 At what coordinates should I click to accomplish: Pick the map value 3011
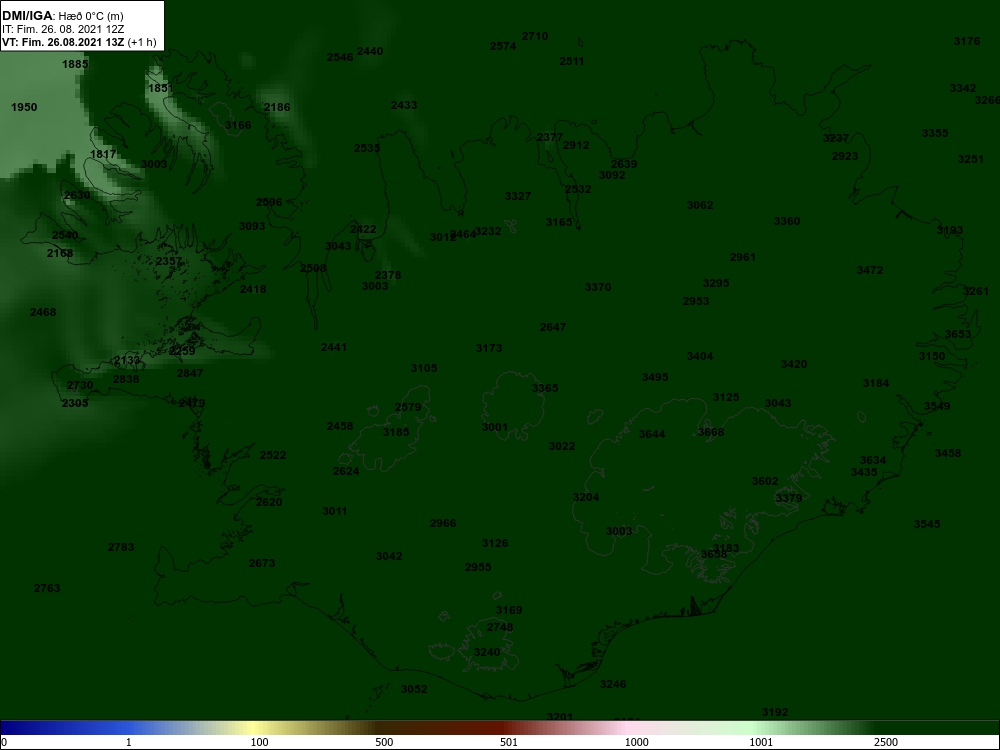coord(335,511)
